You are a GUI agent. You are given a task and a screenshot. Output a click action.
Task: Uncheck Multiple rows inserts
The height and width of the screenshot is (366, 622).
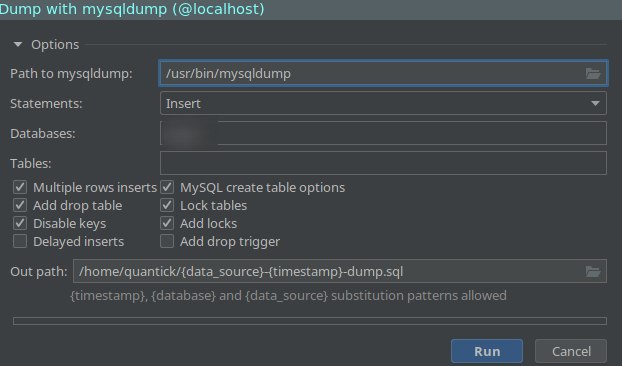20,187
